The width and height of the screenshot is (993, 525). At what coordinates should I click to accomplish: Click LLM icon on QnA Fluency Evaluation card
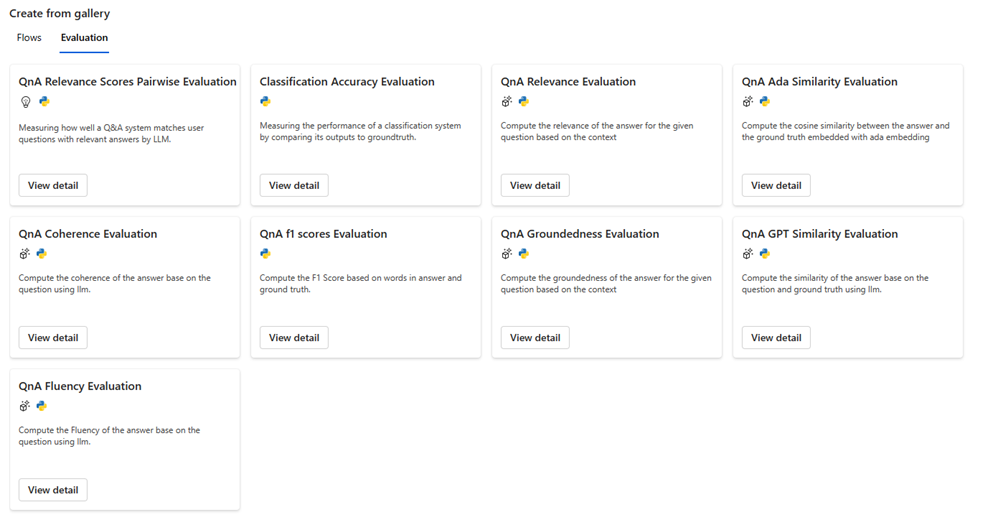[x=25, y=406]
